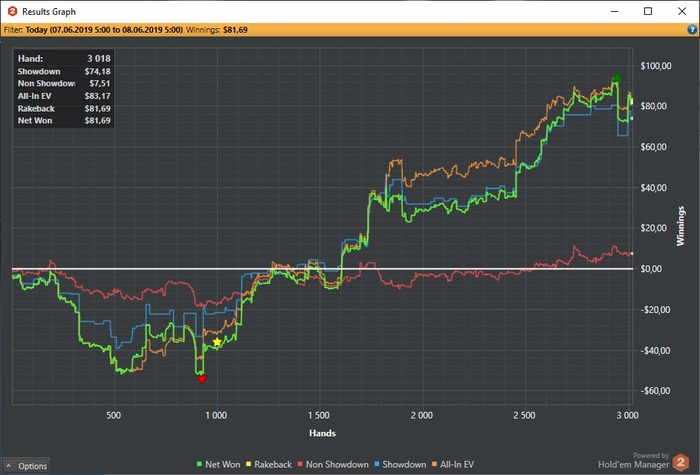
Task: Click the Hands axis title
Action: pos(322,433)
